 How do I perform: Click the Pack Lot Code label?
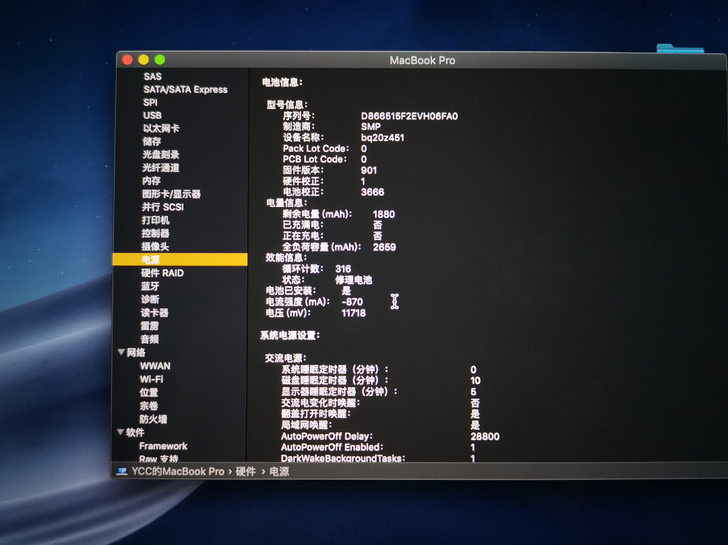coord(316,149)
